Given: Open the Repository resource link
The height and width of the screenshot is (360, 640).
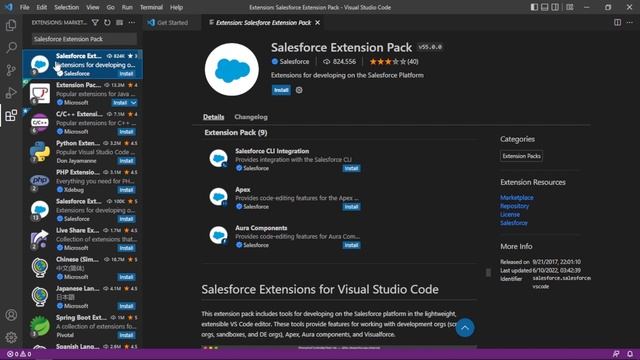Looking at the screenshot, I should (x=515, y=206).
